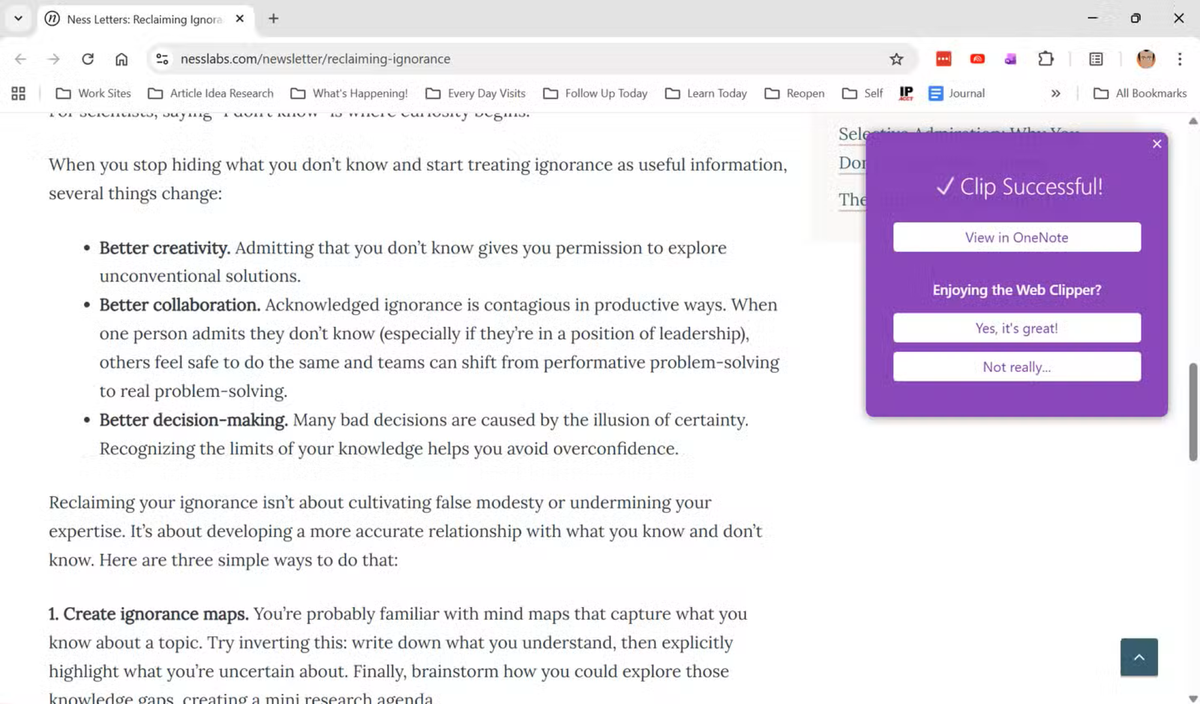Screen dimensions: 1200x704
Task: Open the All Bookmarks folder
Action: click(1140, 93)
